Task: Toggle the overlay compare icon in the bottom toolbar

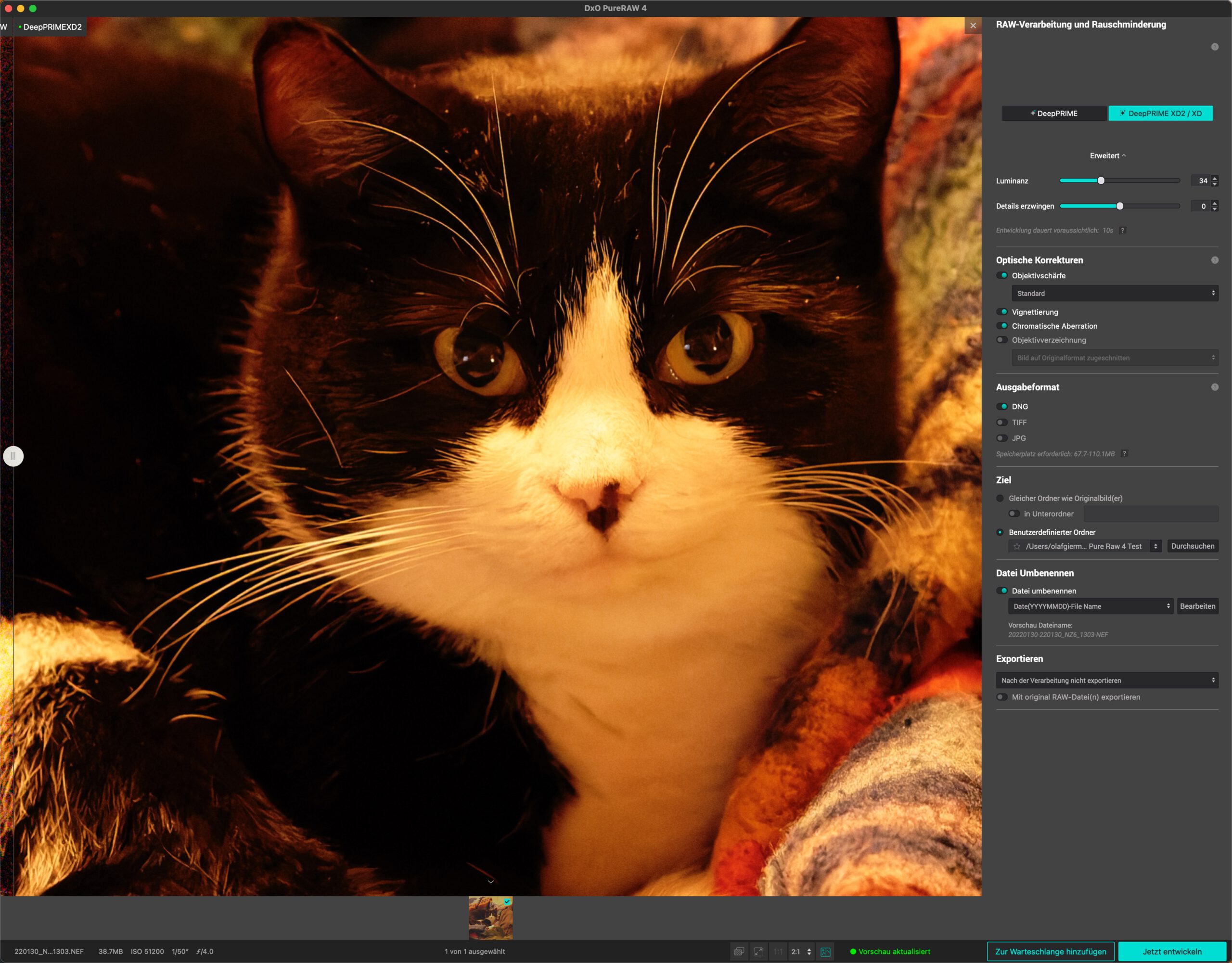Action: (x=738, y=952)
